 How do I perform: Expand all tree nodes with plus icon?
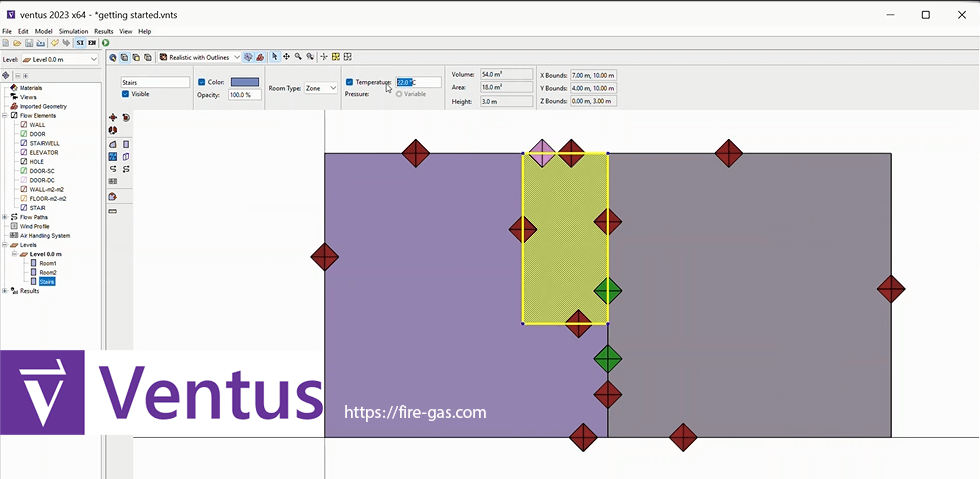(26, 75)
